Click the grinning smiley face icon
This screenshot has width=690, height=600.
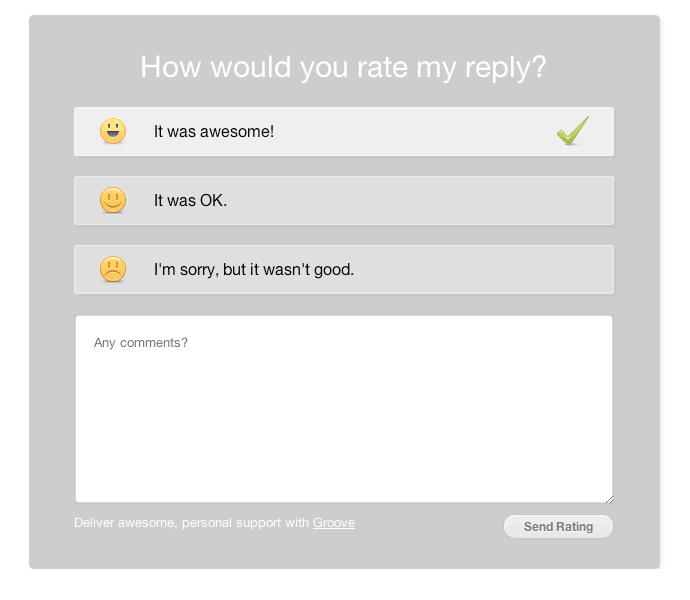(113, 131)
